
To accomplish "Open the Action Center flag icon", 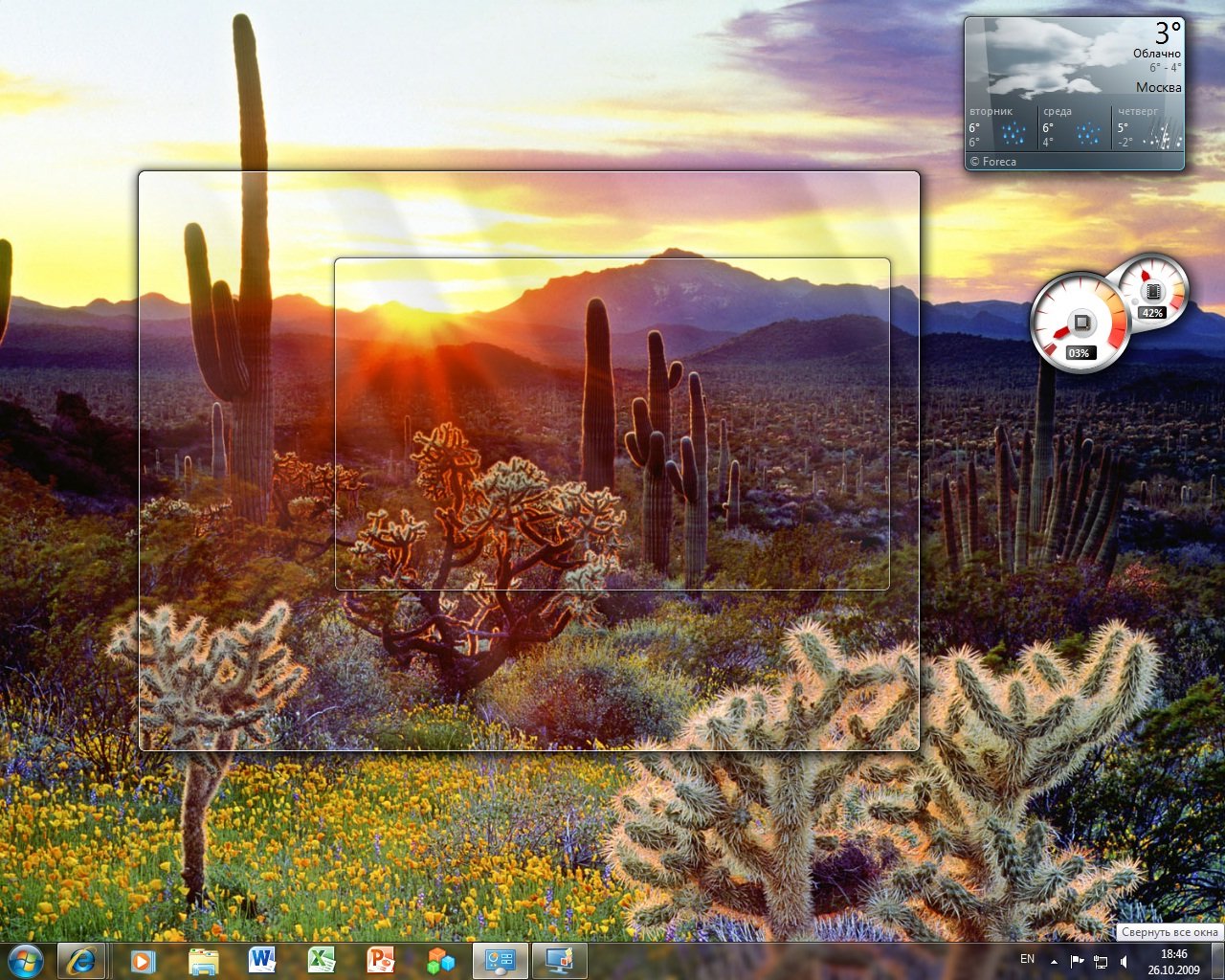I will (1077, 960).
